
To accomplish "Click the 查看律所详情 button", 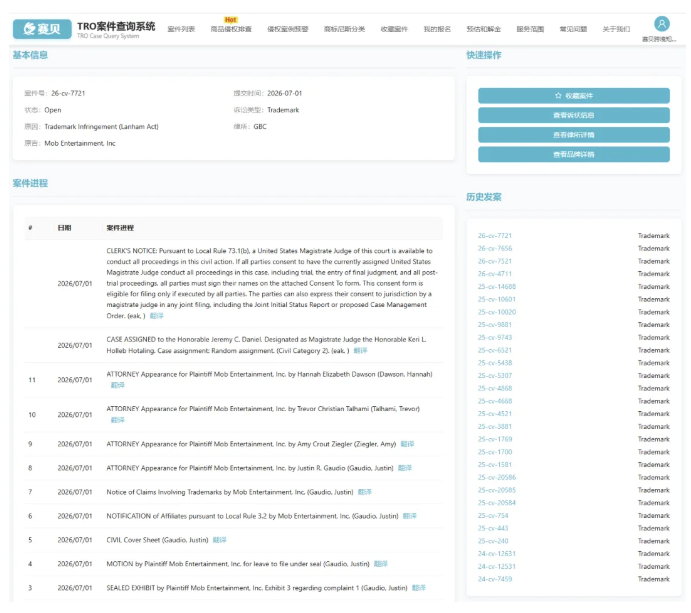I will click(x=573, y=135).
